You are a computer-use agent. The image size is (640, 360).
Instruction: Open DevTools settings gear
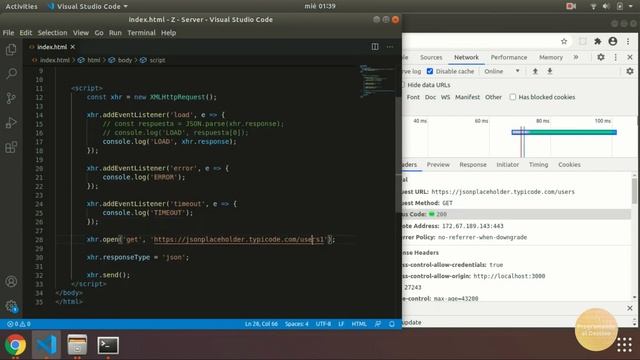pos(601,57)
